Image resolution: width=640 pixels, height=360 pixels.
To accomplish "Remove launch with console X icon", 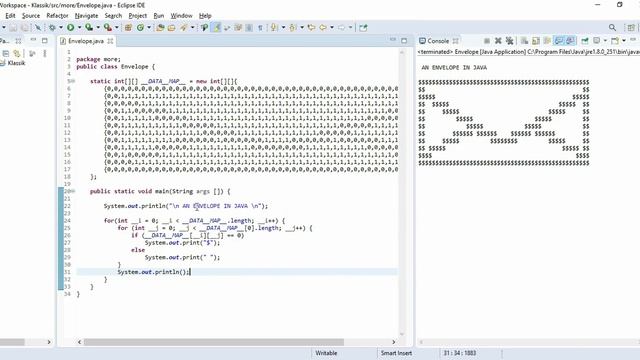I will [498, 41].
